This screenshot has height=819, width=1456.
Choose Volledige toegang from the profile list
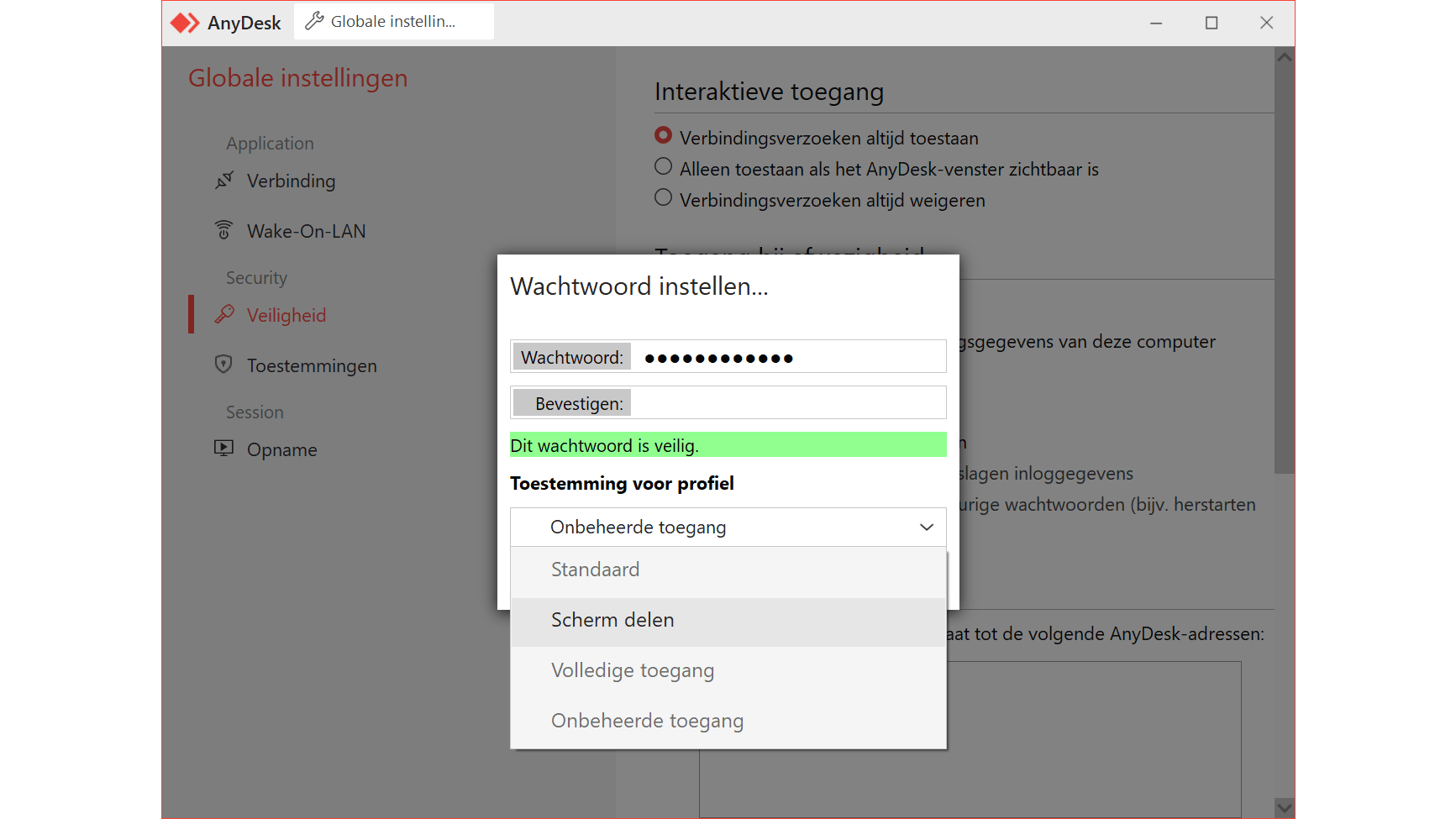click(x=728, y=671)
